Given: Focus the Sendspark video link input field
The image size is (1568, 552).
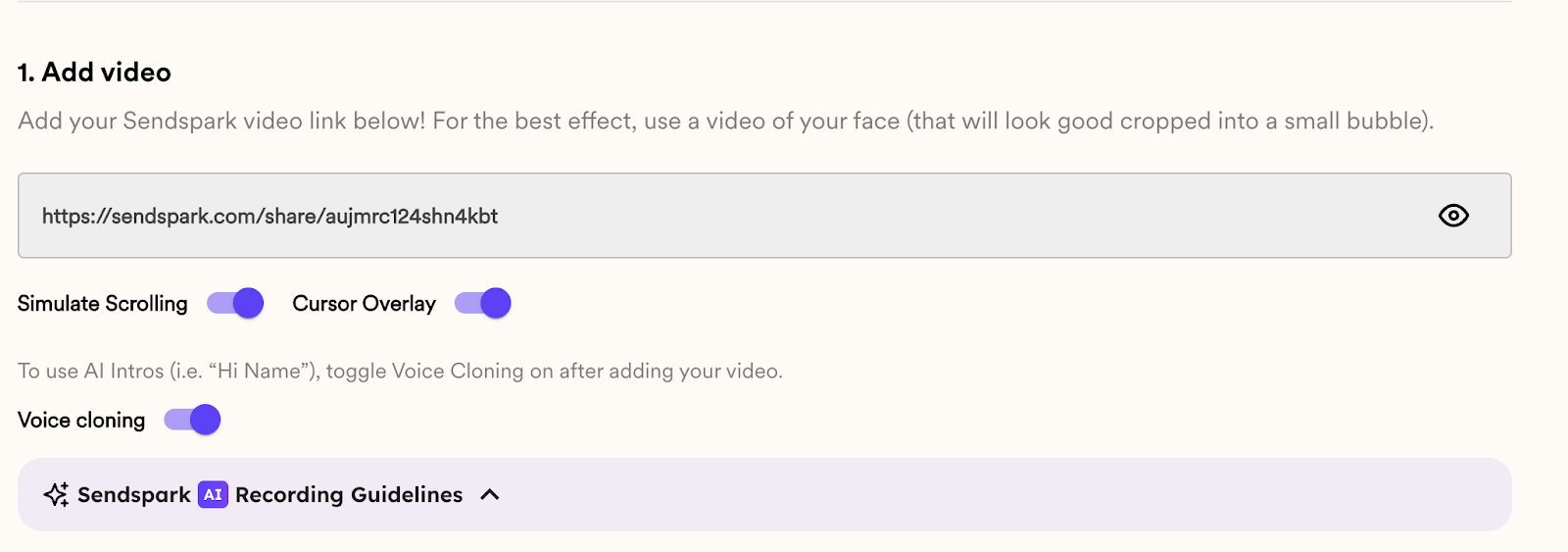Looking at the screenshot, I should [x=764, y=216].
